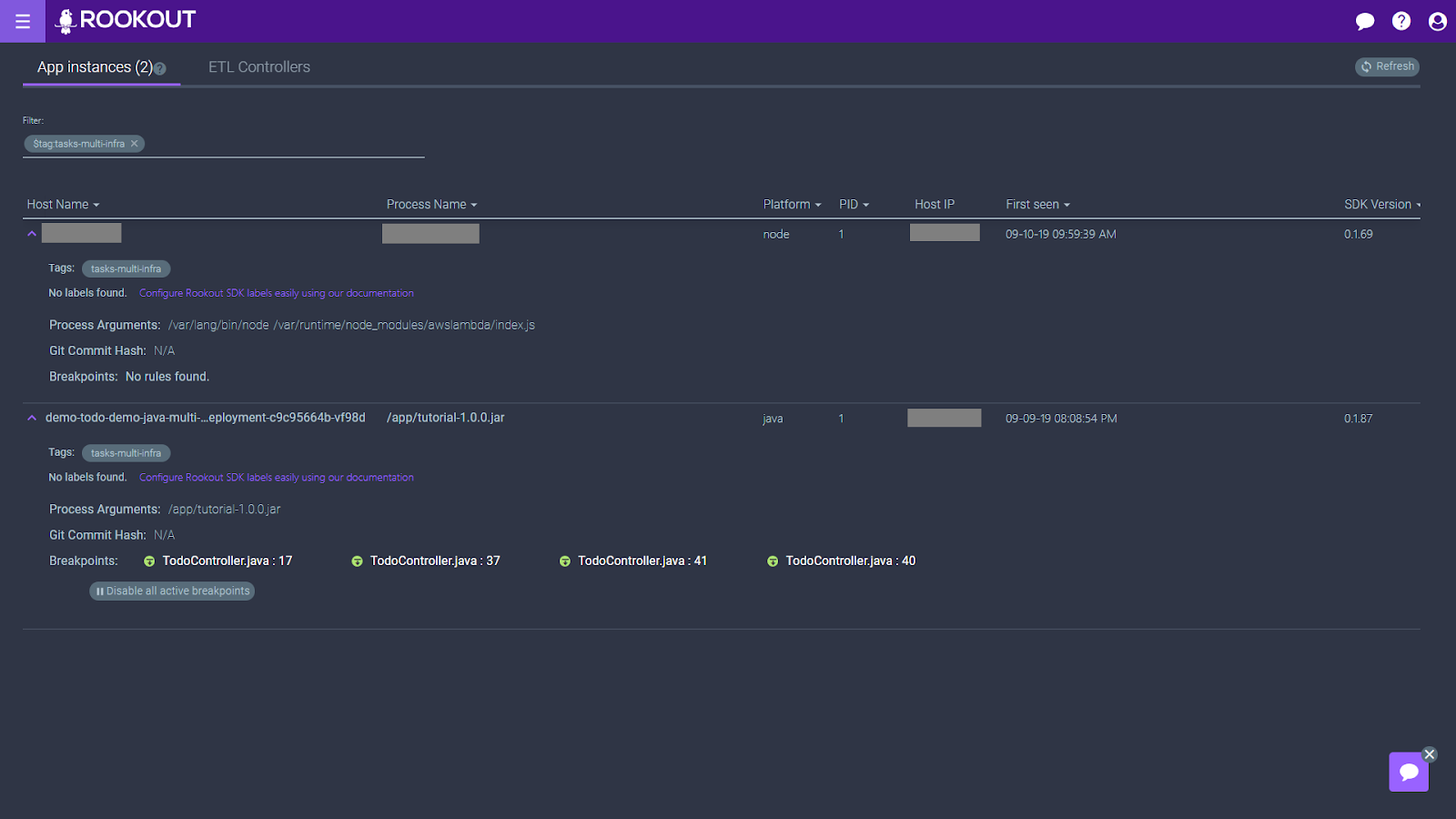This screenshot has width=1456, height=819.
Task: Open TodoController.java : 17 breakpoint
Action: pos(227,561)
